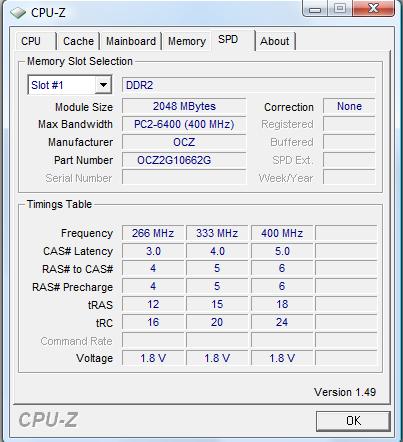
Task: Click tRAS value 15
Action: tap(217, 304)
